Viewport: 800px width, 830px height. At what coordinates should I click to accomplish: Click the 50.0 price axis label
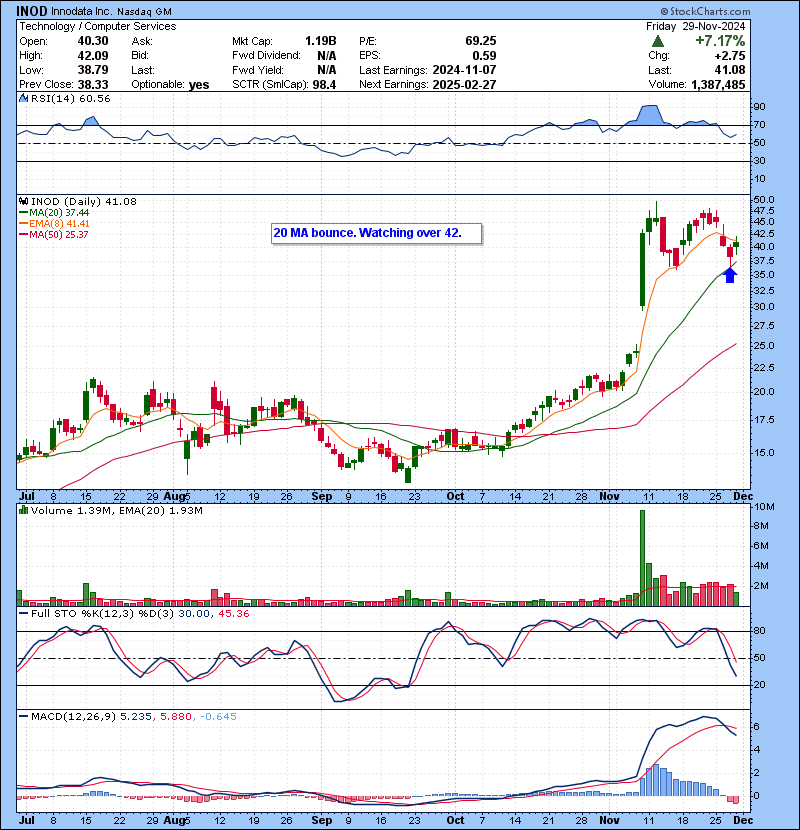point(763,200)
